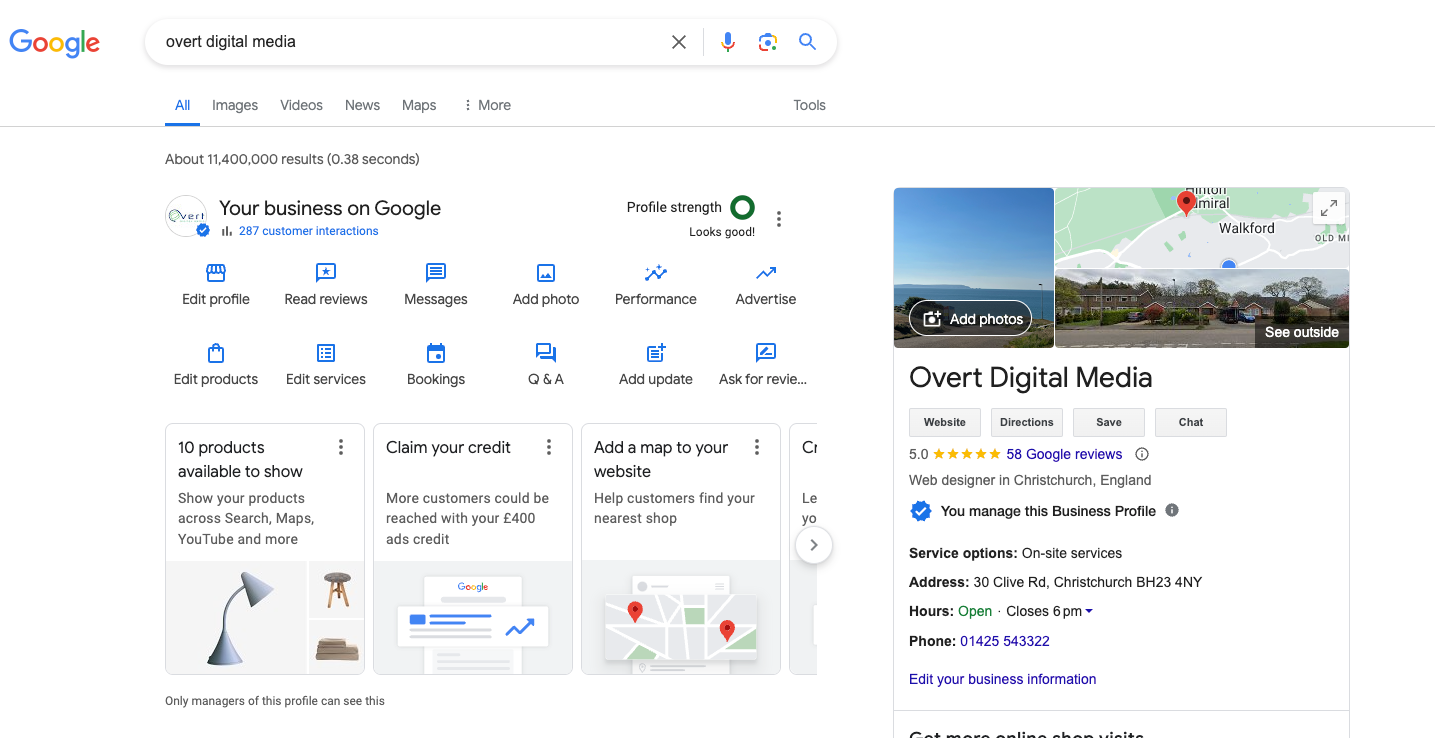Click 'Only managers of this profile' note

point(275,701)
